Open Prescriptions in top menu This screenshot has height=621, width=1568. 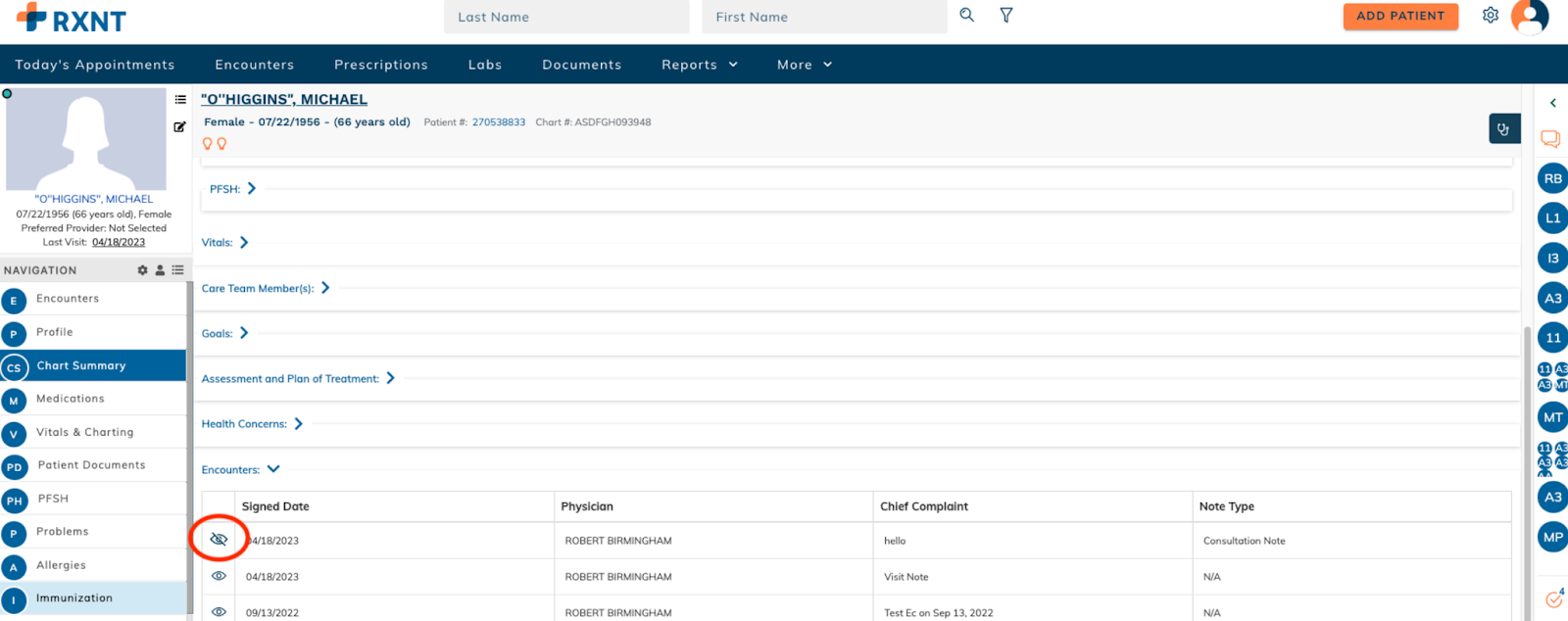[x=380, y=65]
